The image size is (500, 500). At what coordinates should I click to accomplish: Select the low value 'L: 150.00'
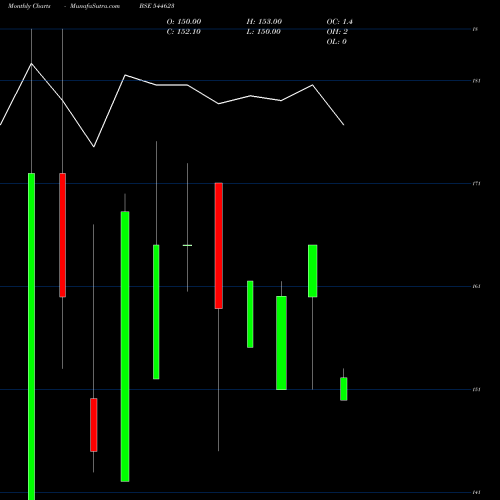click(264, 32)
